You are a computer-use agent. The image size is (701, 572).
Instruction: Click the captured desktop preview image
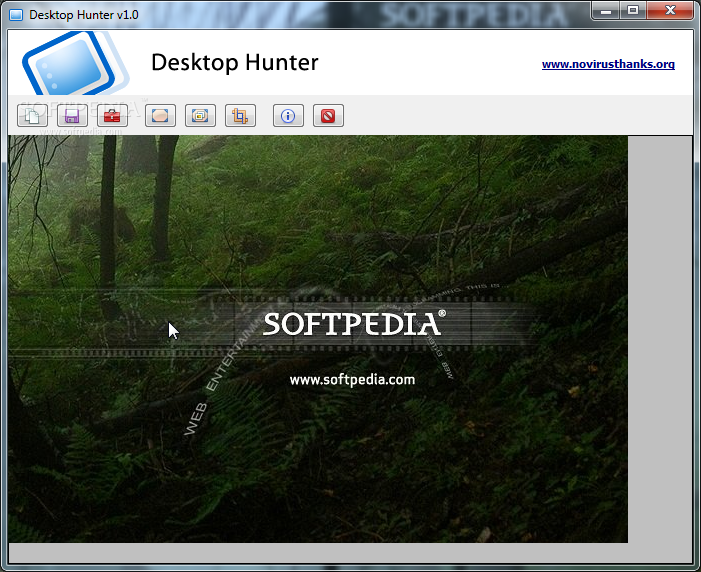click(x=318, y=339)
